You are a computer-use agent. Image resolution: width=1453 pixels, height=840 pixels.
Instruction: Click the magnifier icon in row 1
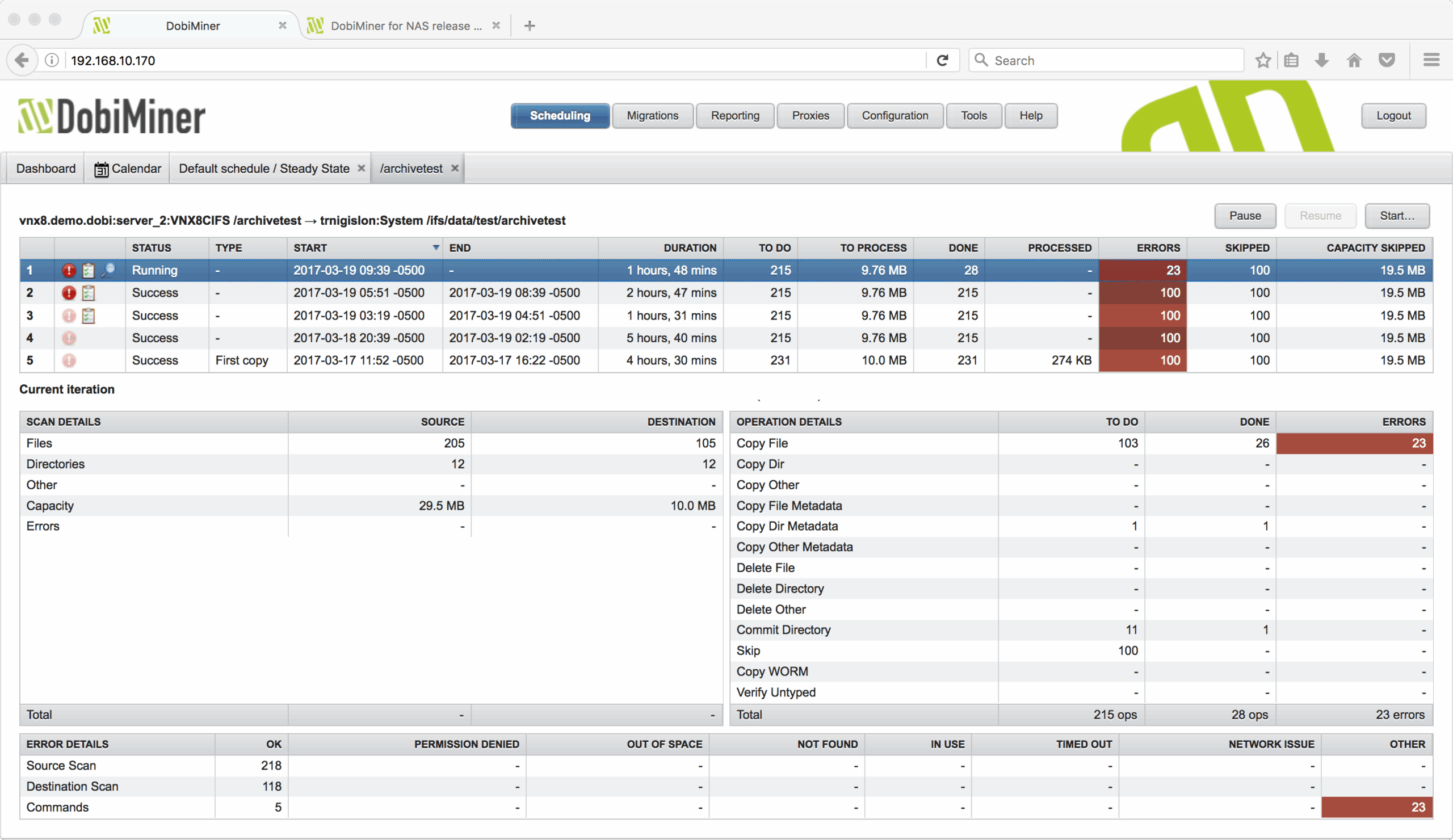point(108,270)
